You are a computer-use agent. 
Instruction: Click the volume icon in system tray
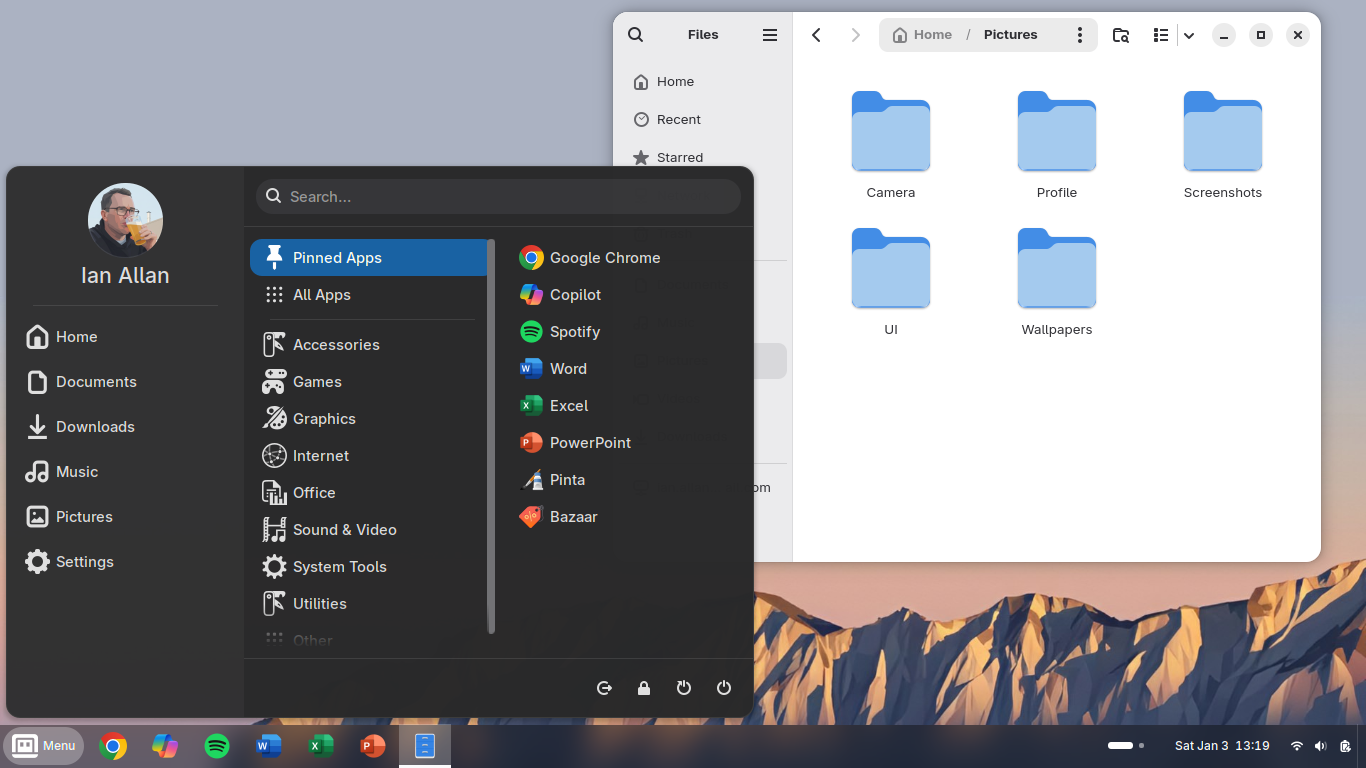click(1321, 746)
